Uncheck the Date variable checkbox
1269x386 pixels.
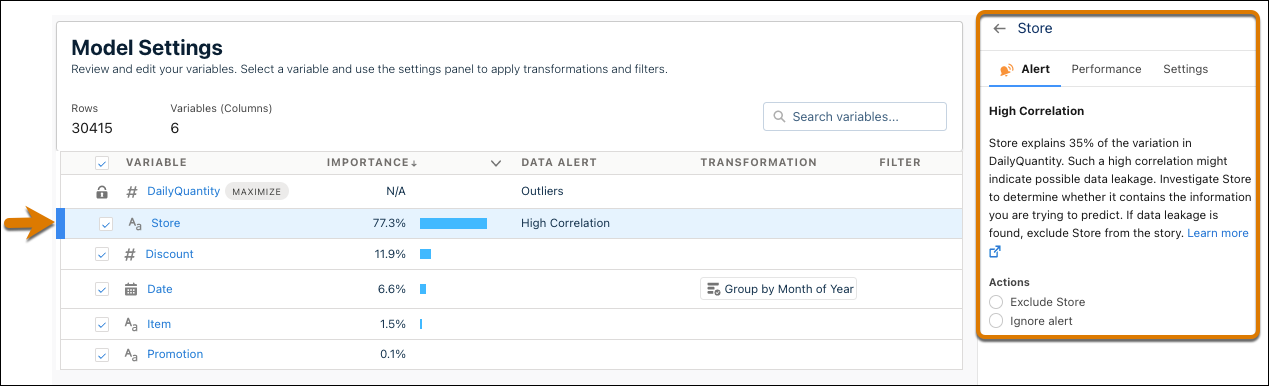tap(102, 289)
